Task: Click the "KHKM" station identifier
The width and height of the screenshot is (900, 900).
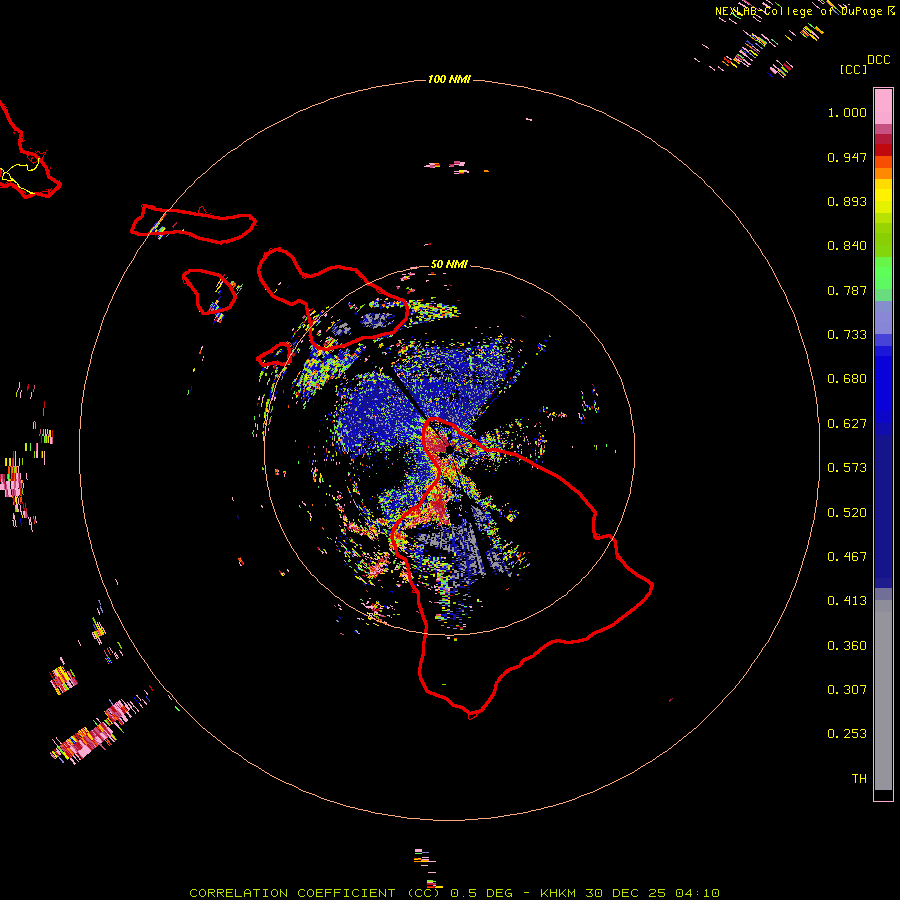Action: click(558, 893)
